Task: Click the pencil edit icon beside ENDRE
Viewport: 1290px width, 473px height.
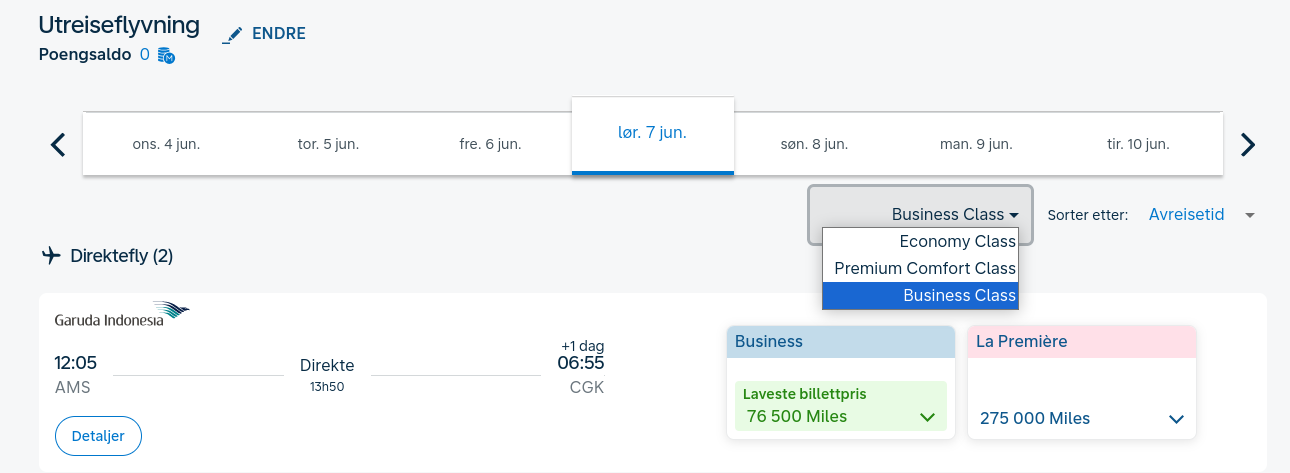Action: [x=232, y=34]
